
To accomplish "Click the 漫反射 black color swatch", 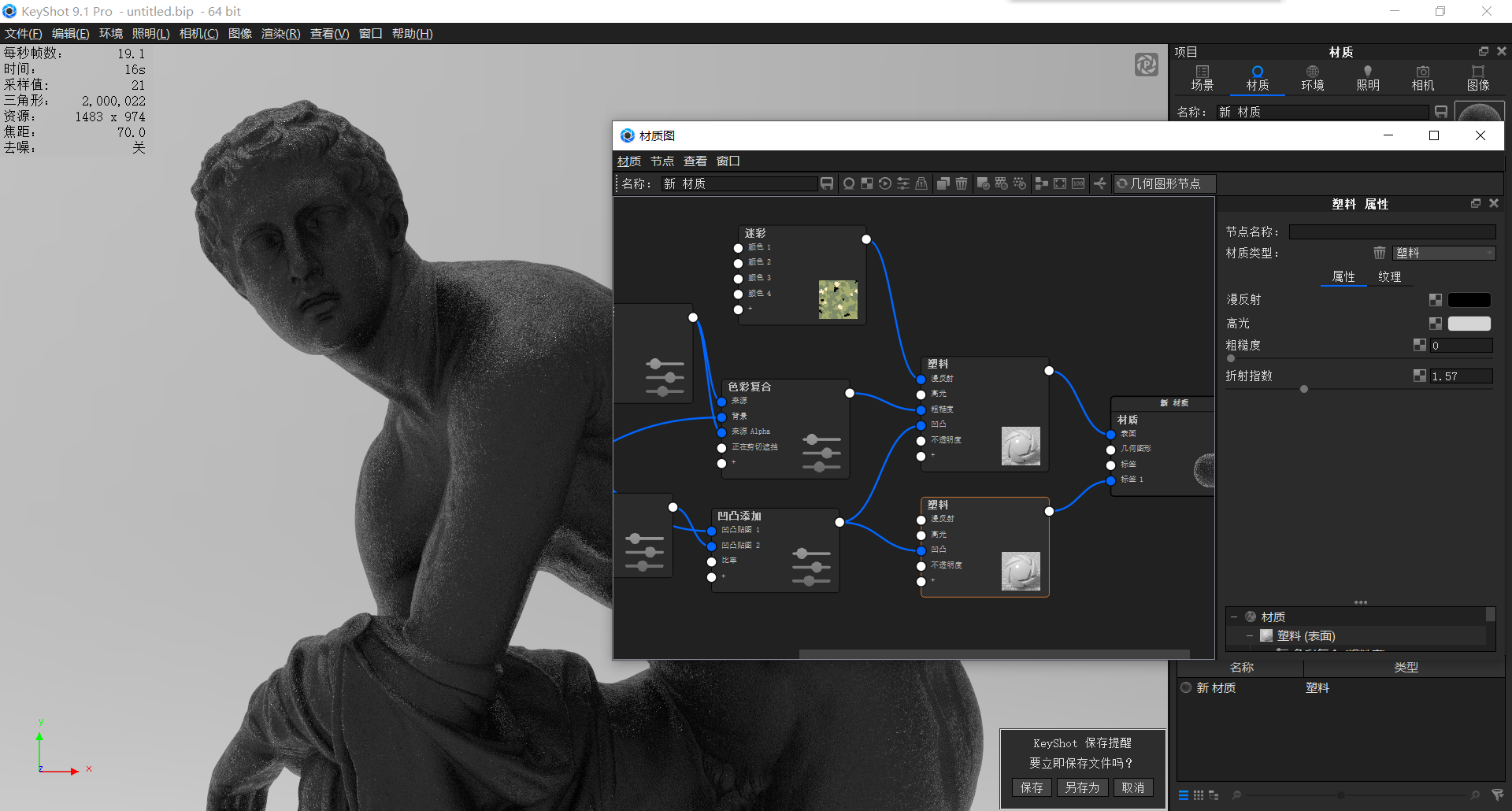I will click(x=1468, y=299).
